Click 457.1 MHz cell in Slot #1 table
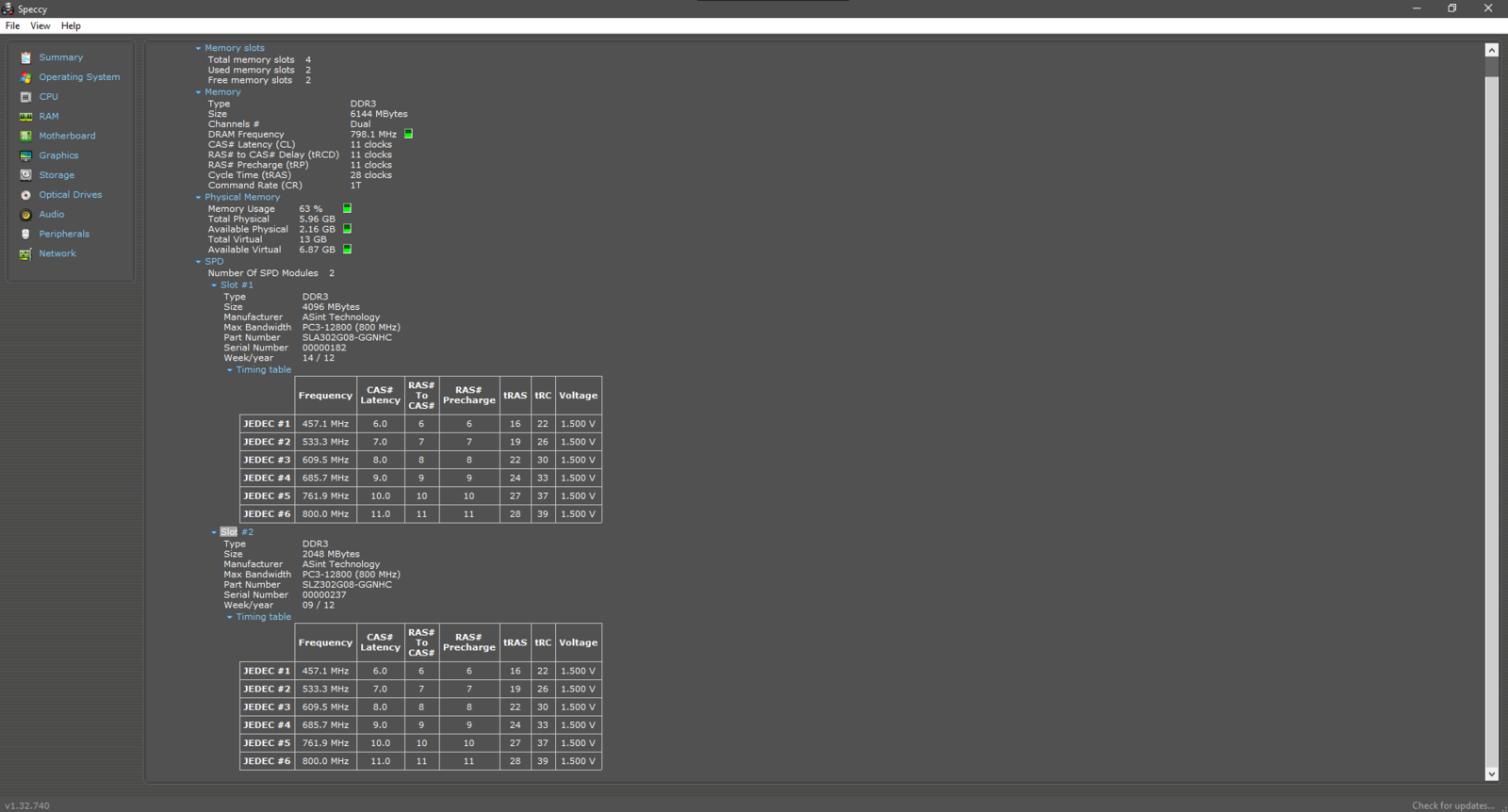The width and height of the screenshot is (1508, 812). (x=325, y=424)
